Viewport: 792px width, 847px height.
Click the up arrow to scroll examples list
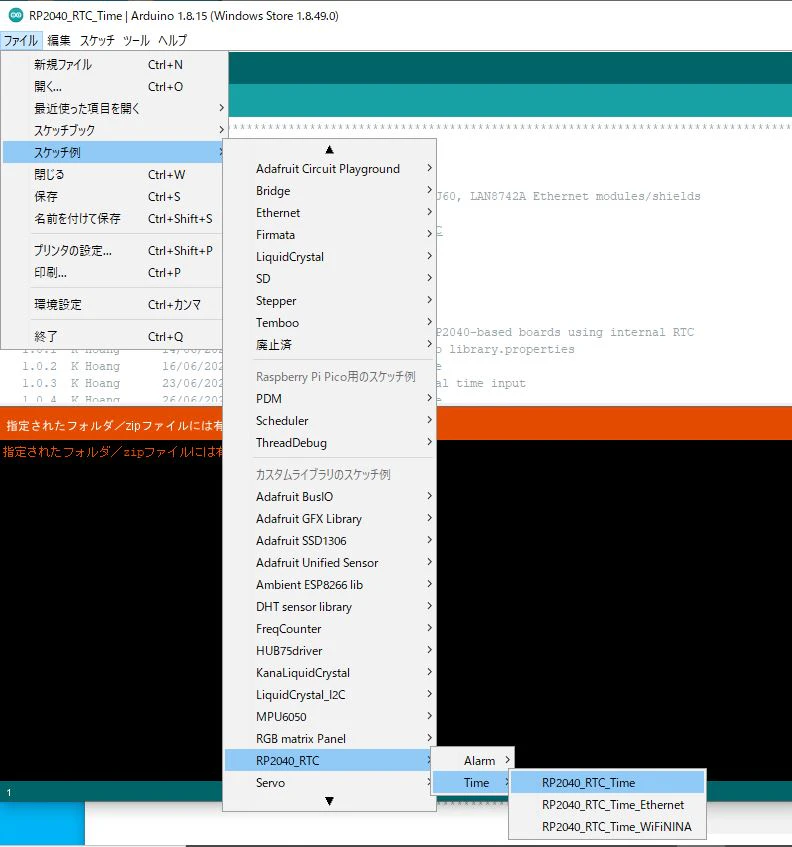330,150
